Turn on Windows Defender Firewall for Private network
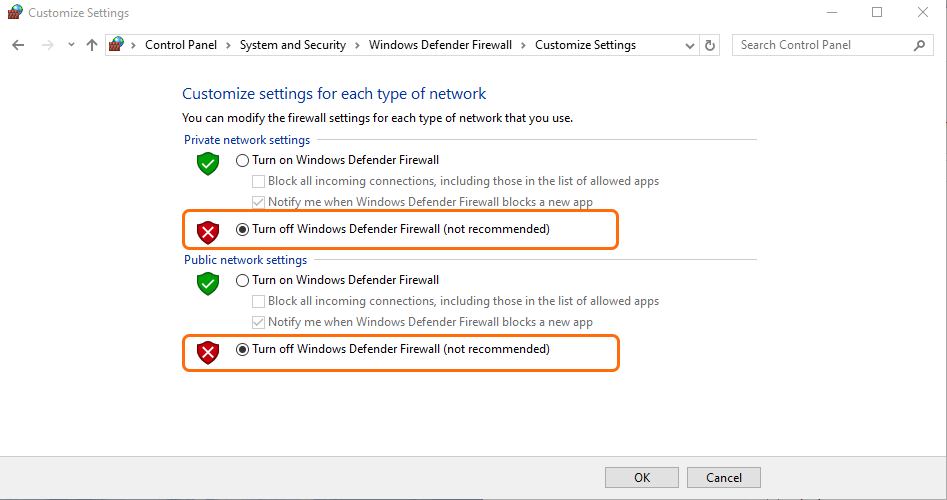This screenshot has width=947, height=500. coord(242,160)
